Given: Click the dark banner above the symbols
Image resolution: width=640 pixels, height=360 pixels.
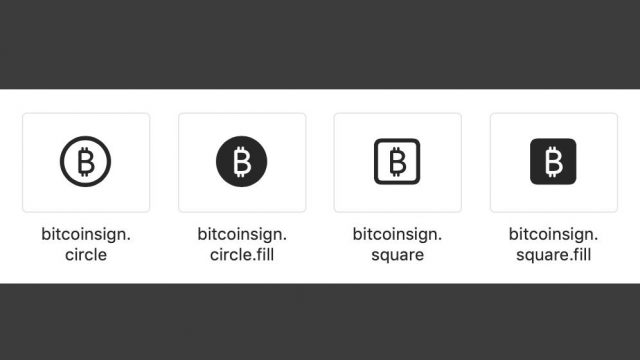Looking at the screenshot, I should (x=320, y=44).
